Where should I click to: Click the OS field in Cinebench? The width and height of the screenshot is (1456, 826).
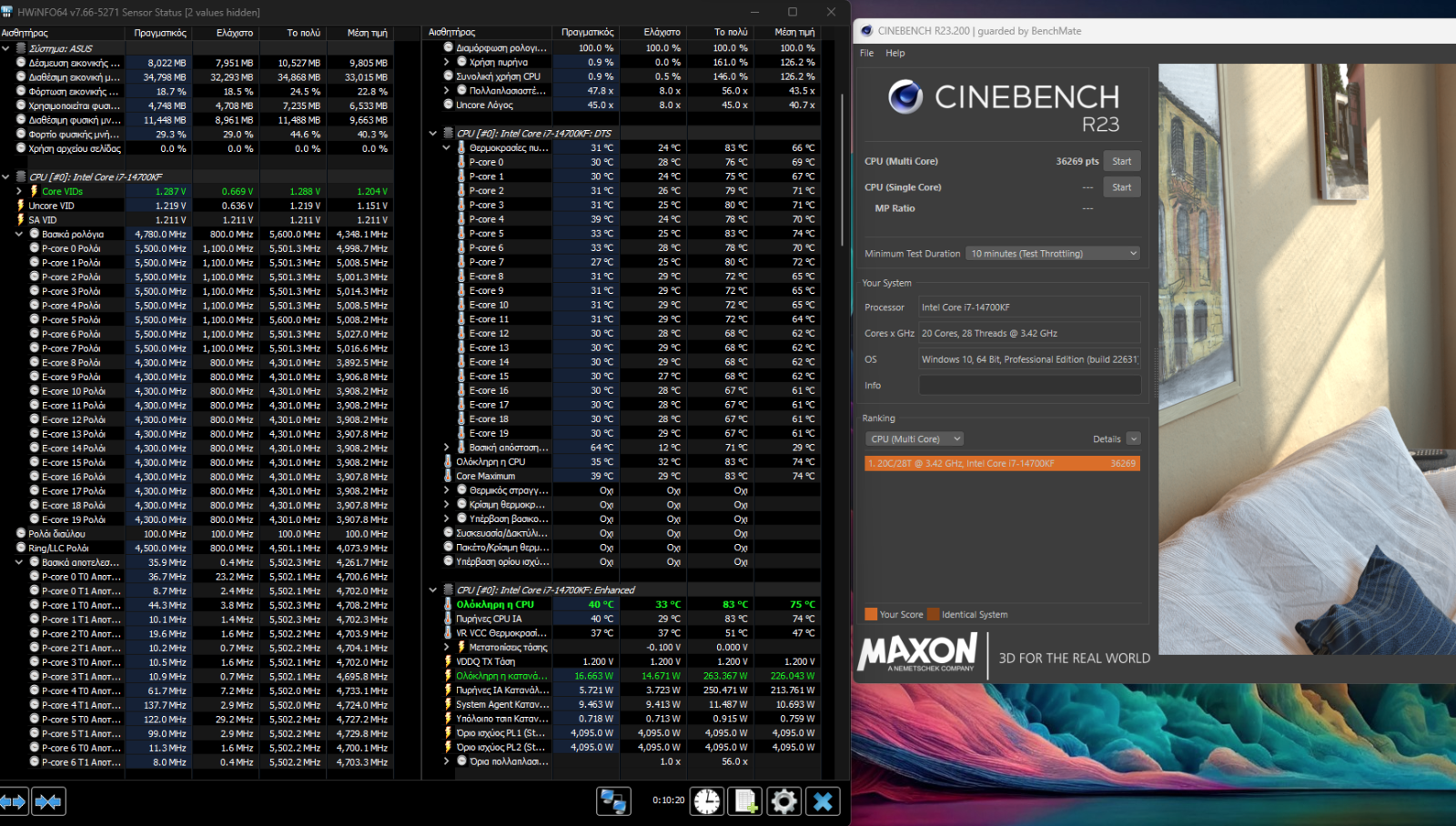click(x=1029, y=359)
